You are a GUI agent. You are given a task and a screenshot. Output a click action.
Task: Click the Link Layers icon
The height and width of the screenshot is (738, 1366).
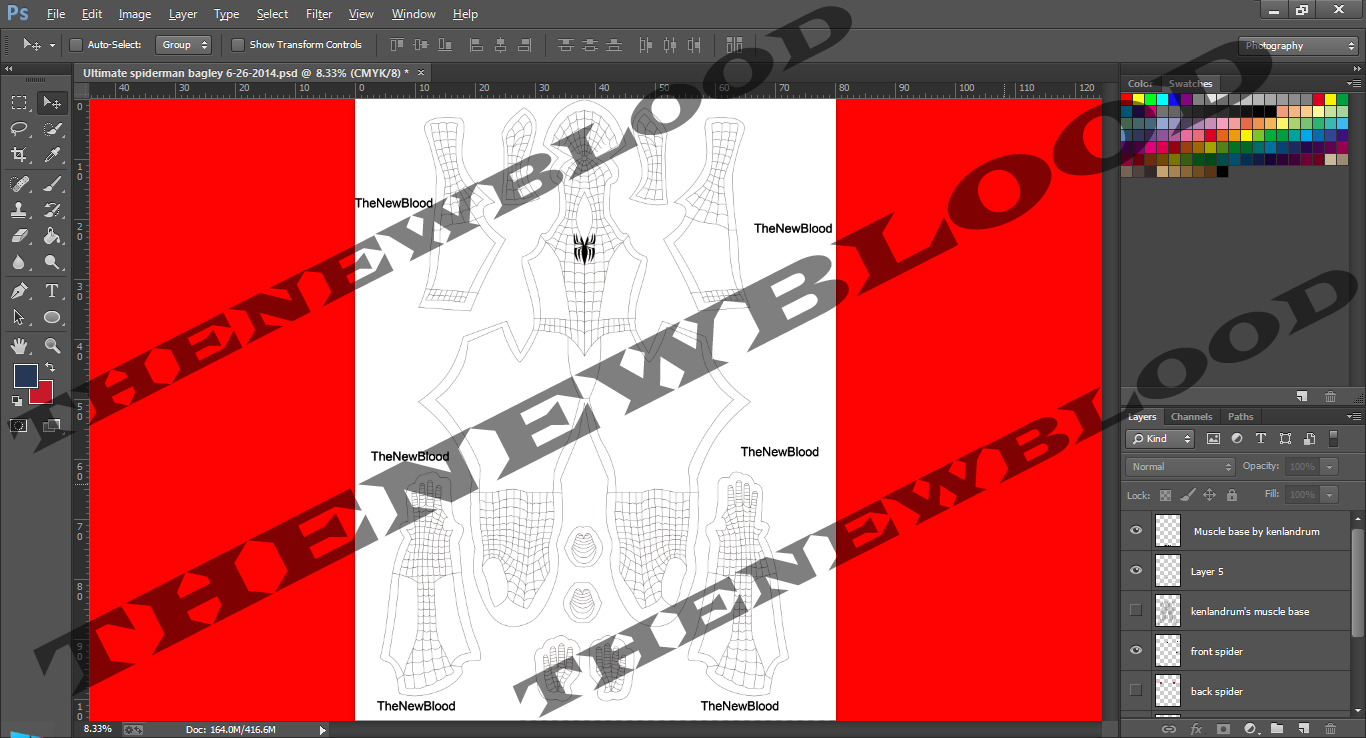(1169, 729)
